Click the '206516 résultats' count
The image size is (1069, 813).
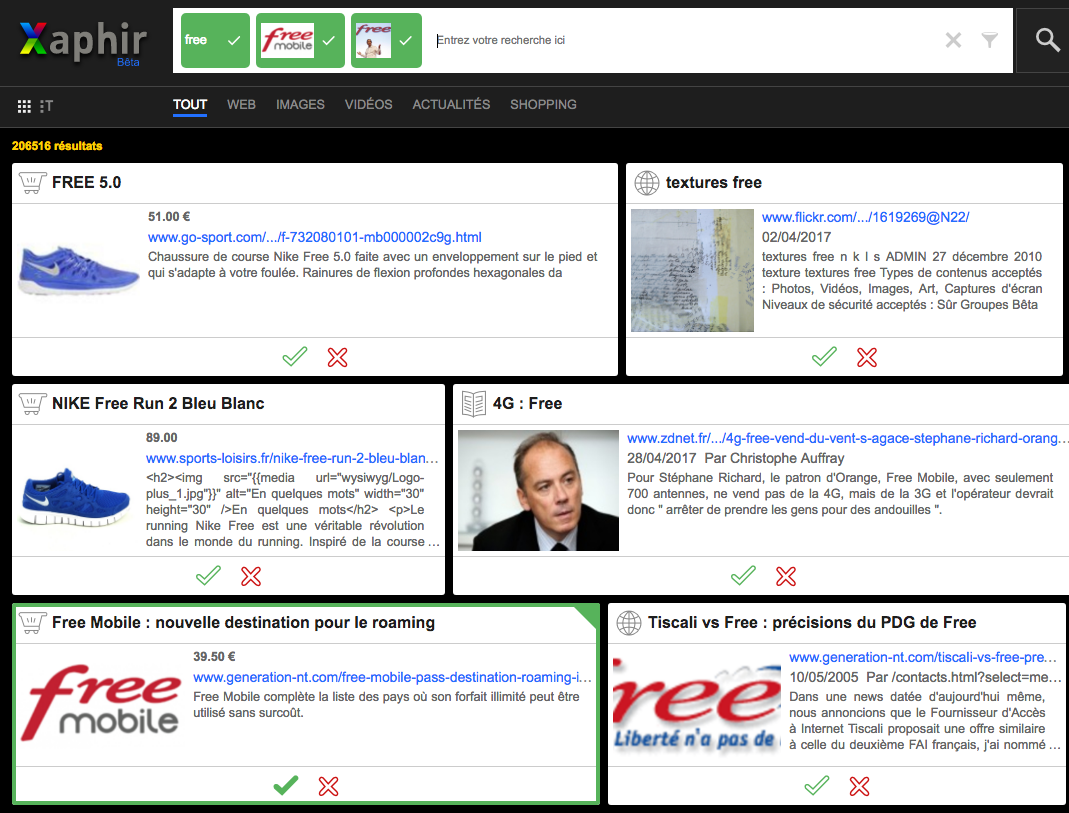[57, 146]
